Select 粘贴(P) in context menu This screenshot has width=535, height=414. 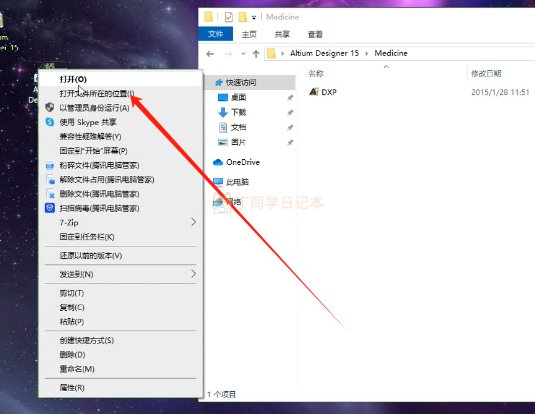120,322
